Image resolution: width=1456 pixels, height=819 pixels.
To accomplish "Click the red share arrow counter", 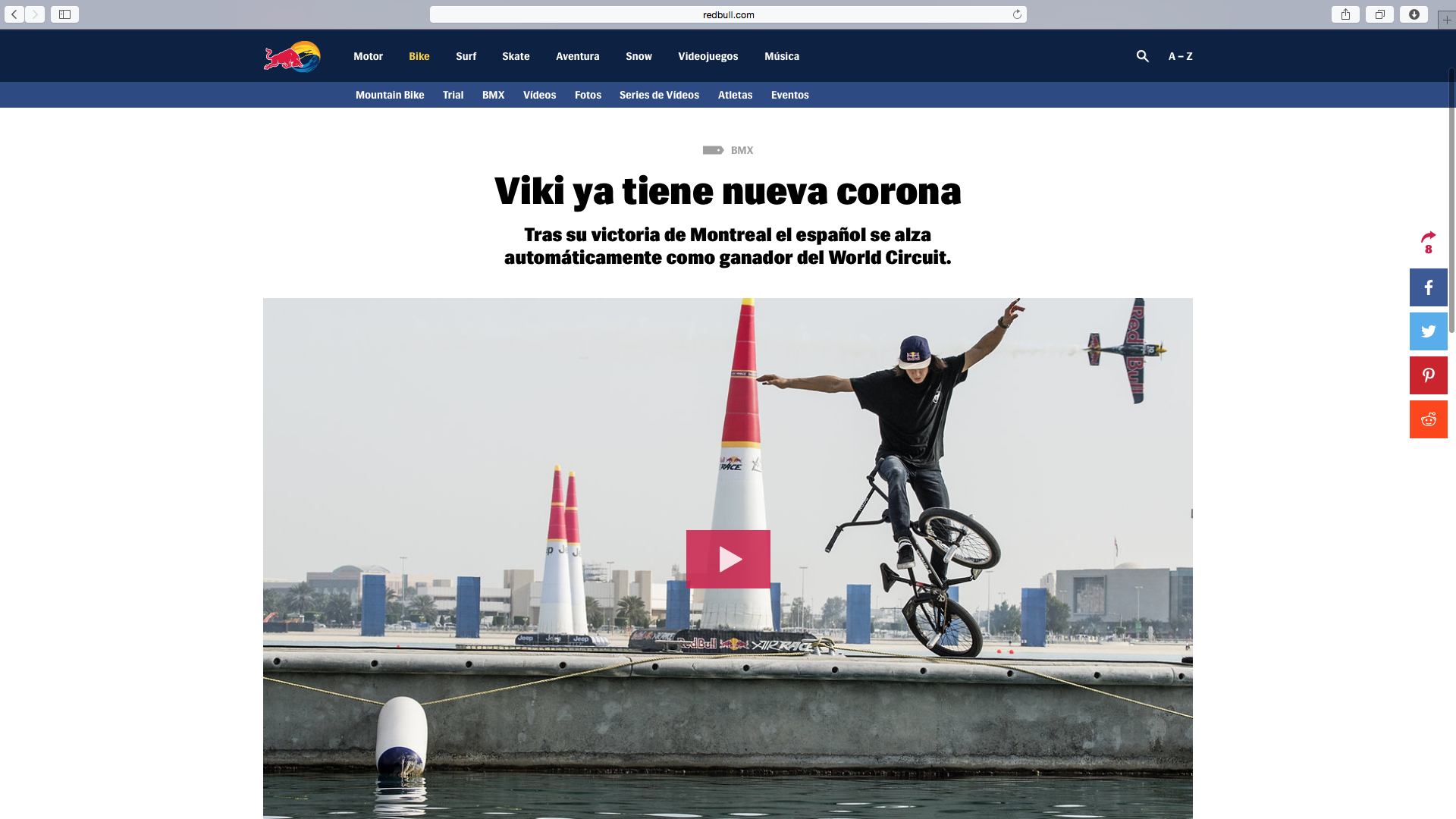I will click(x=1428, y=242).
